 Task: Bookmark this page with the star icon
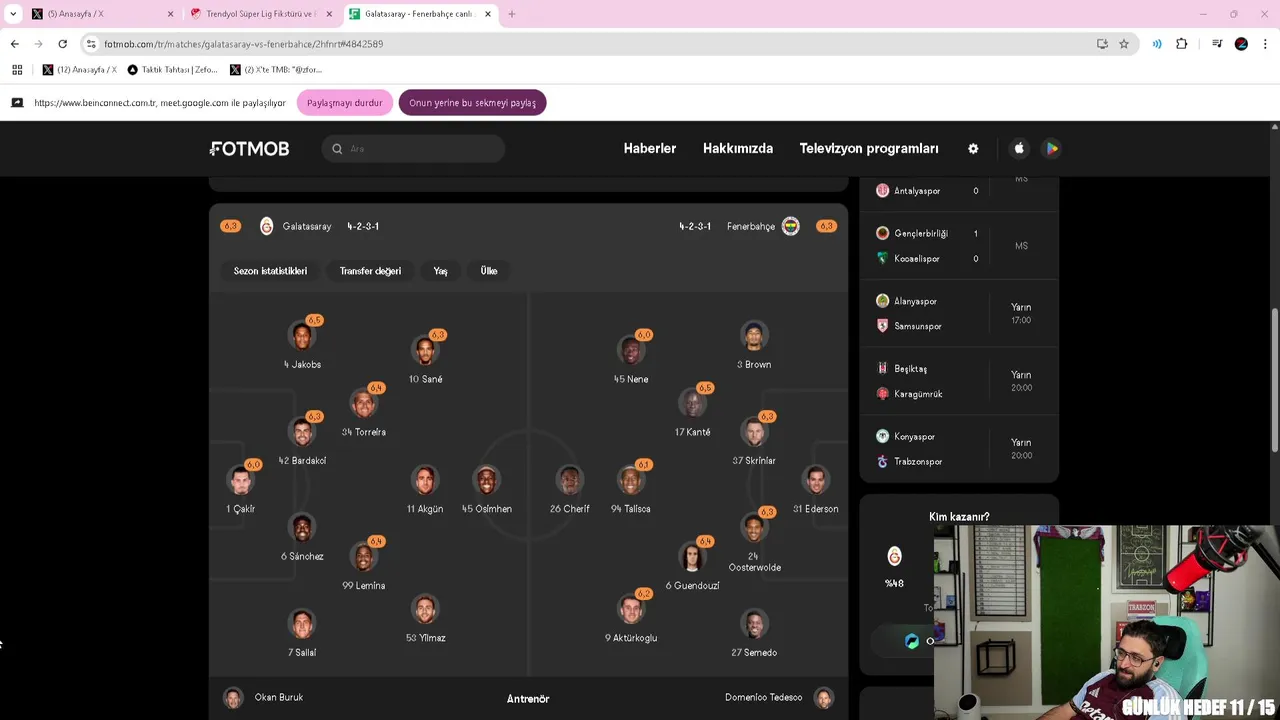tap(1124, 44)
